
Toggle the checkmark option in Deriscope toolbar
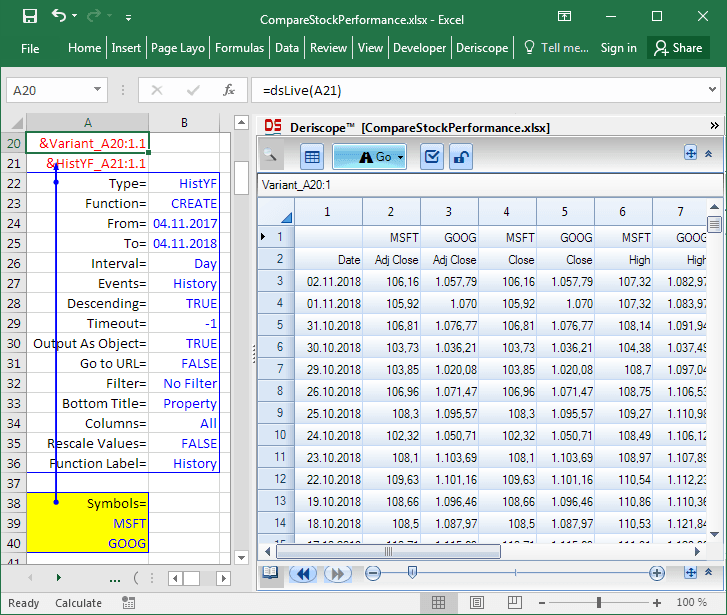click(x=432, y=157)
